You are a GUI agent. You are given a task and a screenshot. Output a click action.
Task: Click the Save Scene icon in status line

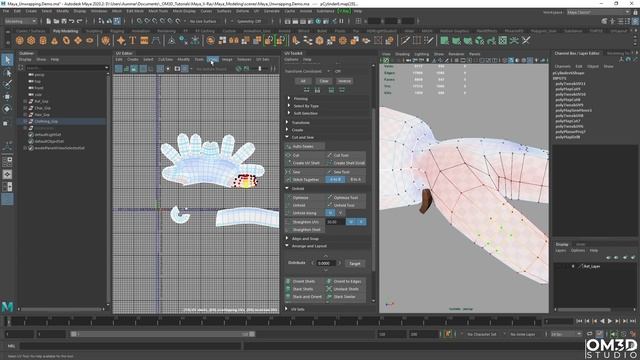point(64,21)
